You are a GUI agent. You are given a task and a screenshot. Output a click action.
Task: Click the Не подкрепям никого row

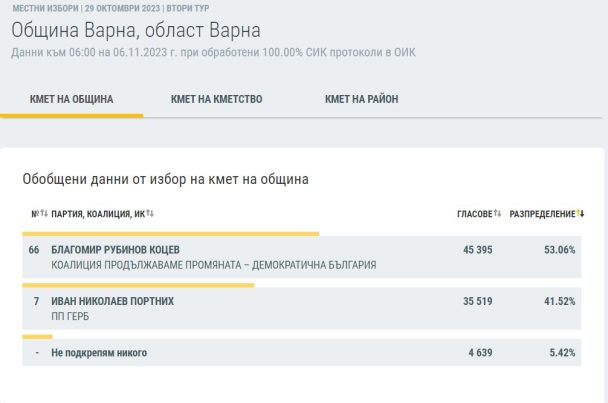[99, 353]
